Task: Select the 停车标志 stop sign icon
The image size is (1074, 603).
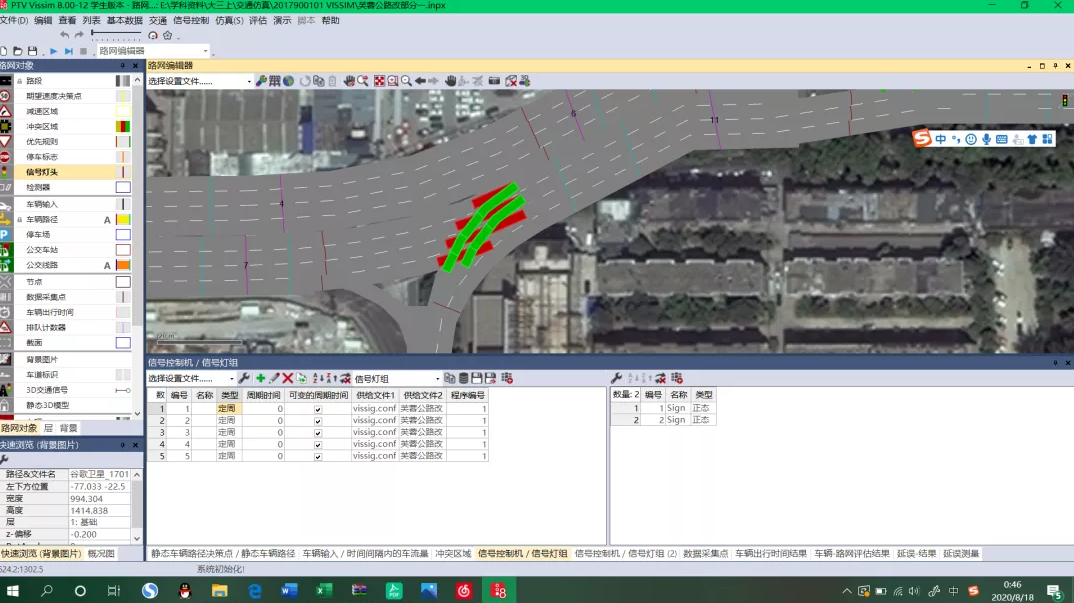Action: tap(5, 157)
